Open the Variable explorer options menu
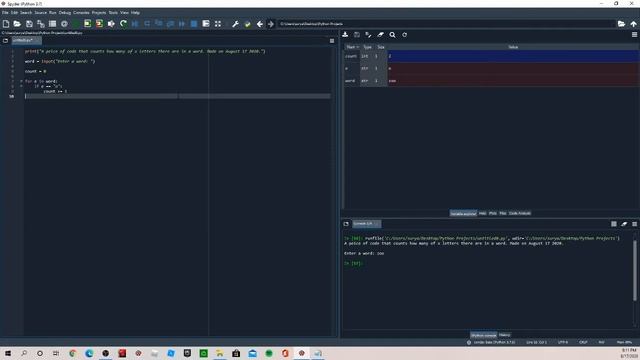Image resolution: width=640 pixels, height=360 pixels. 634,35
